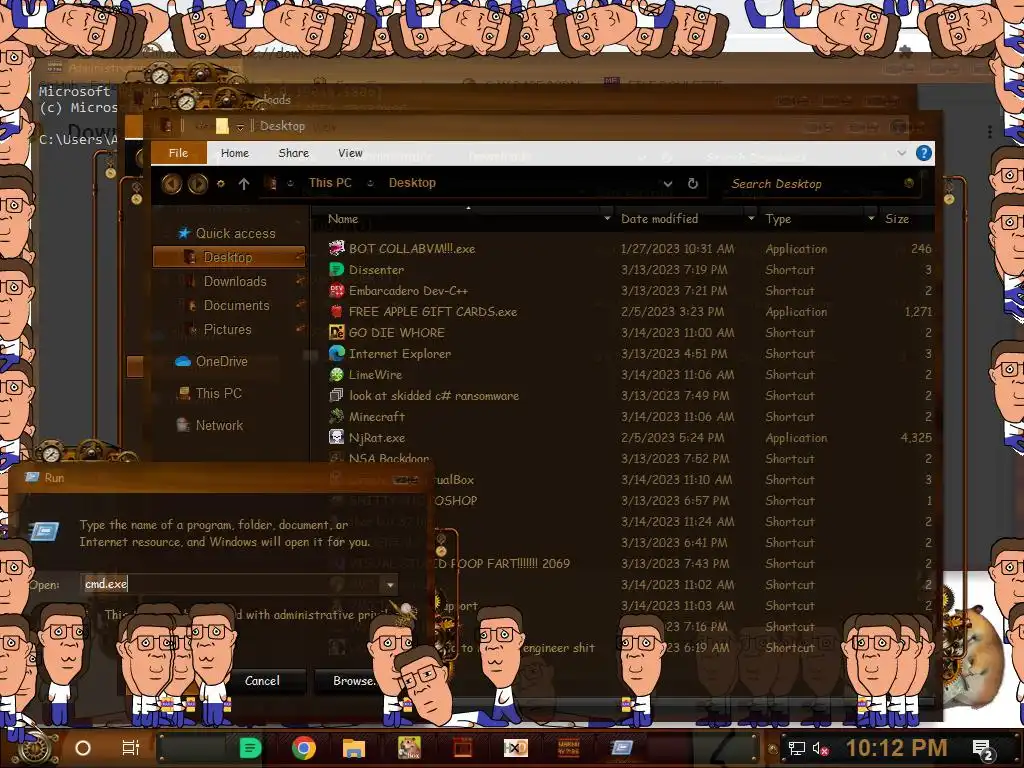The image size is (1024, 768).
Task: Go up one folder level in Explorer
Action: [244, 184]
